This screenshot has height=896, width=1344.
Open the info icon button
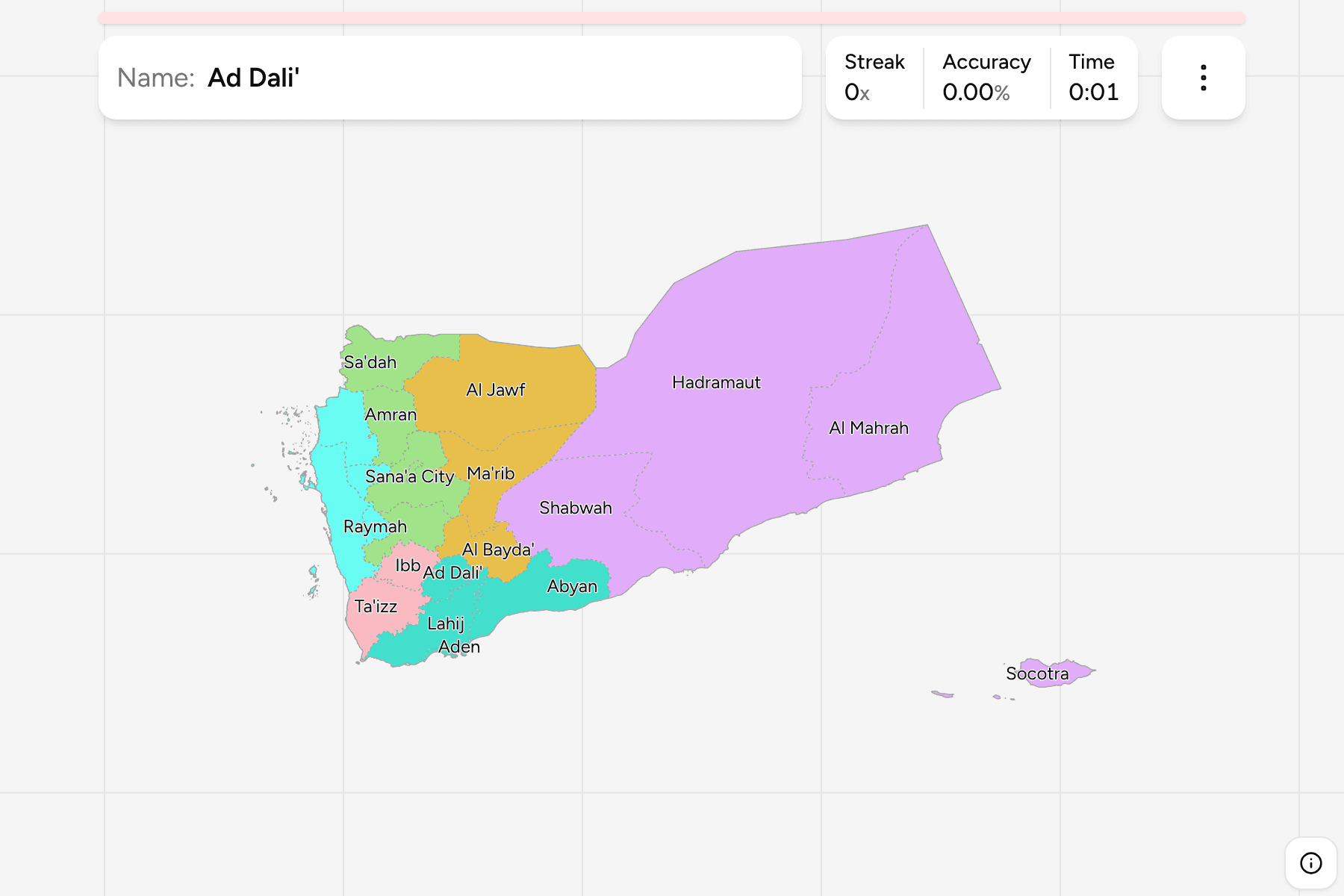[1310, 863]
